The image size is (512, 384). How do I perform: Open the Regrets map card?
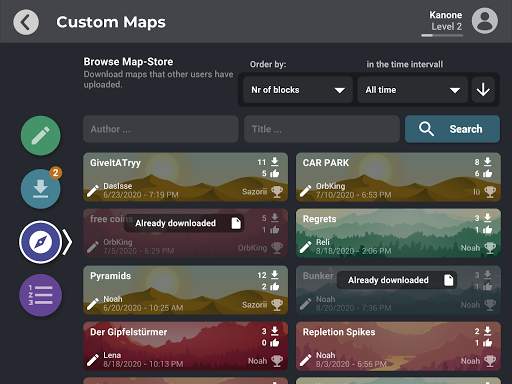pos(398,233)
